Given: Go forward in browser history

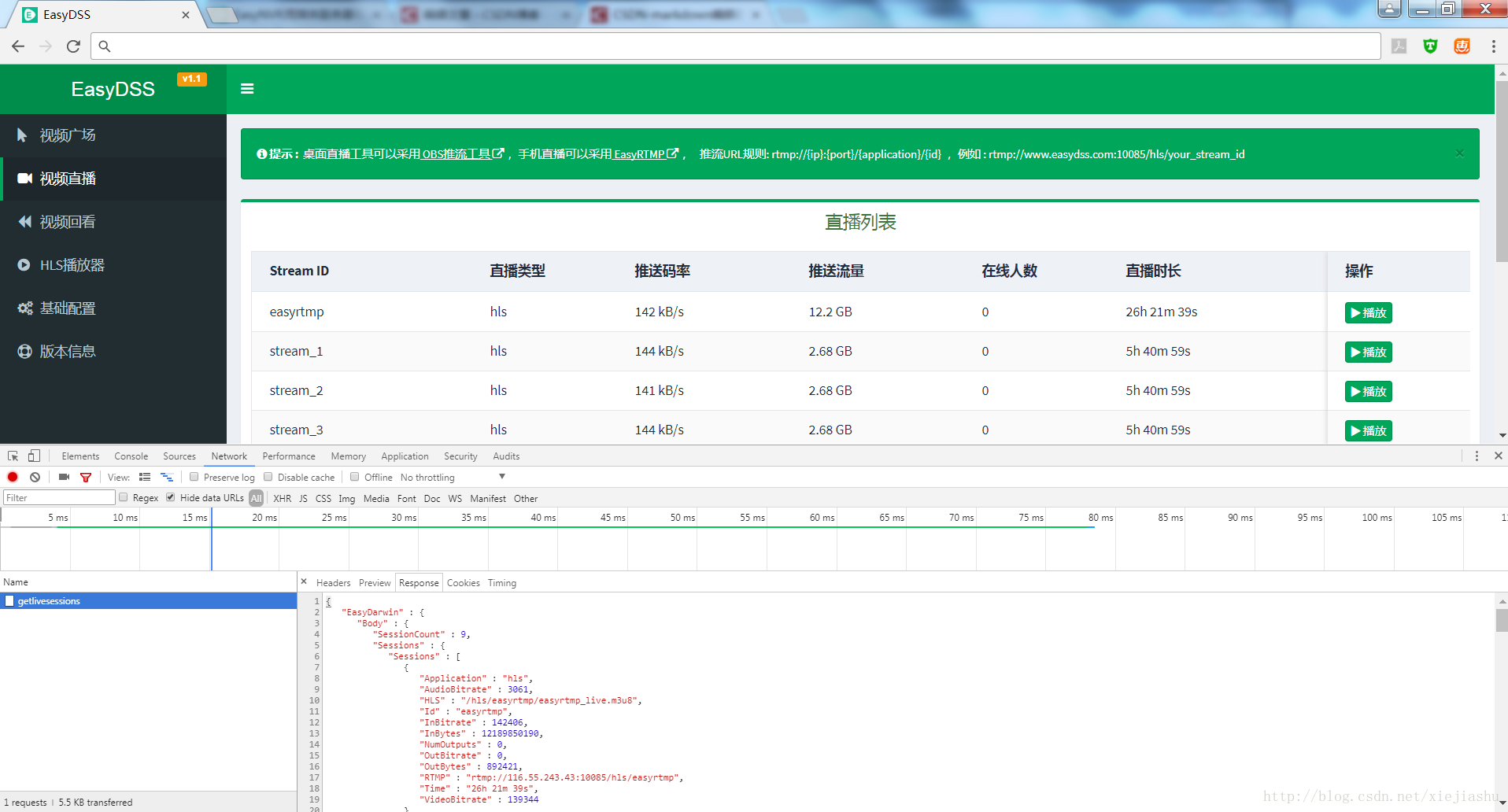Looking at the screenshot, I should [x=46, y=46].
